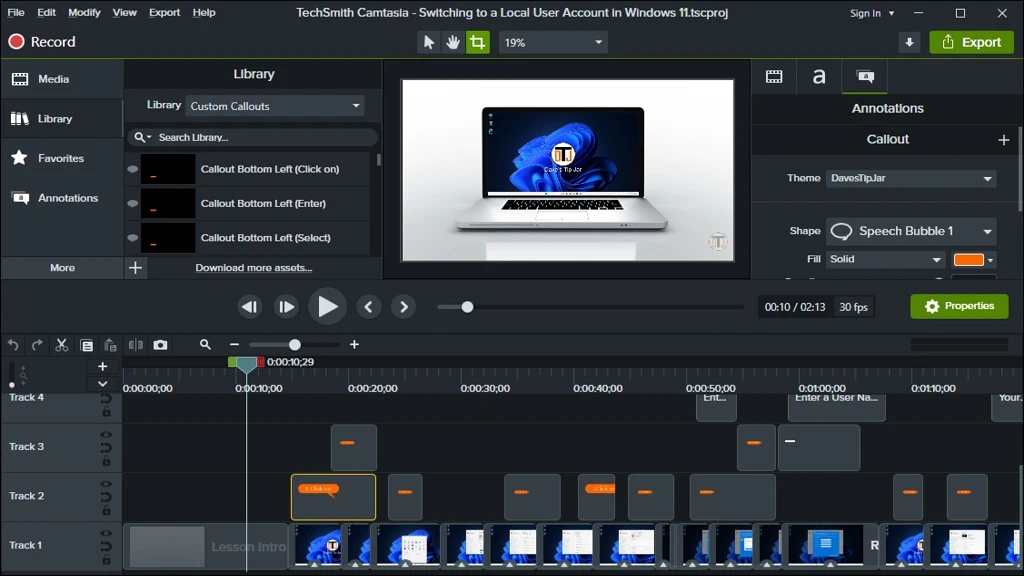1024x576 pixels.
Task: Open the Custom Callouts library dropdown
Action: tap(275, 106)
